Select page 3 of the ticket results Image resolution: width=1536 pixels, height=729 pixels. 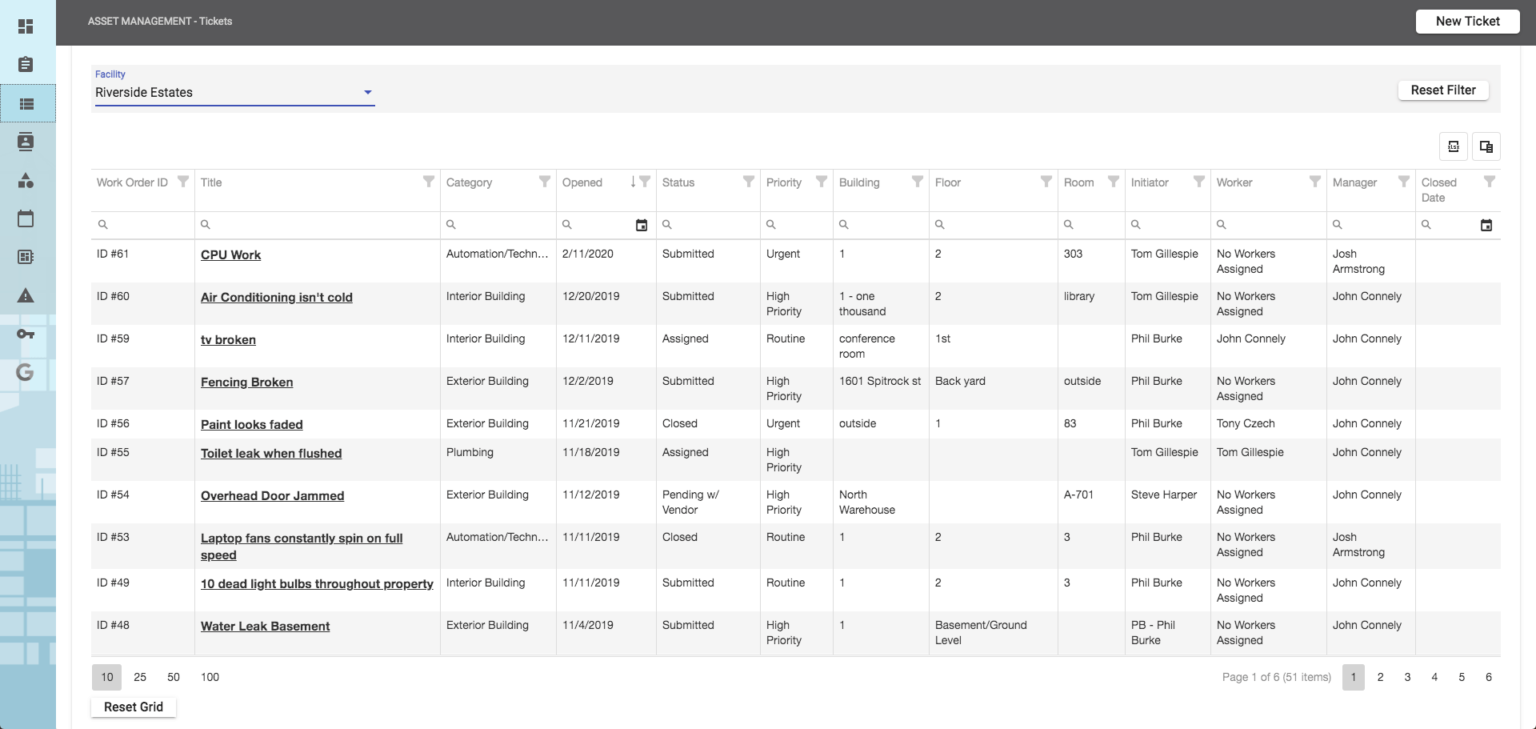point(1407,677)
